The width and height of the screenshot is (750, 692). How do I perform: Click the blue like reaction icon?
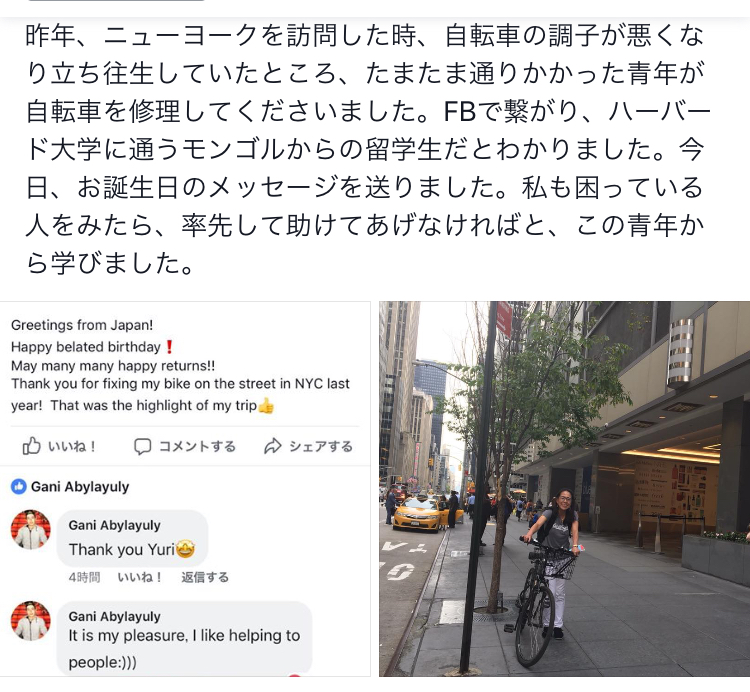tap(19, 487)
